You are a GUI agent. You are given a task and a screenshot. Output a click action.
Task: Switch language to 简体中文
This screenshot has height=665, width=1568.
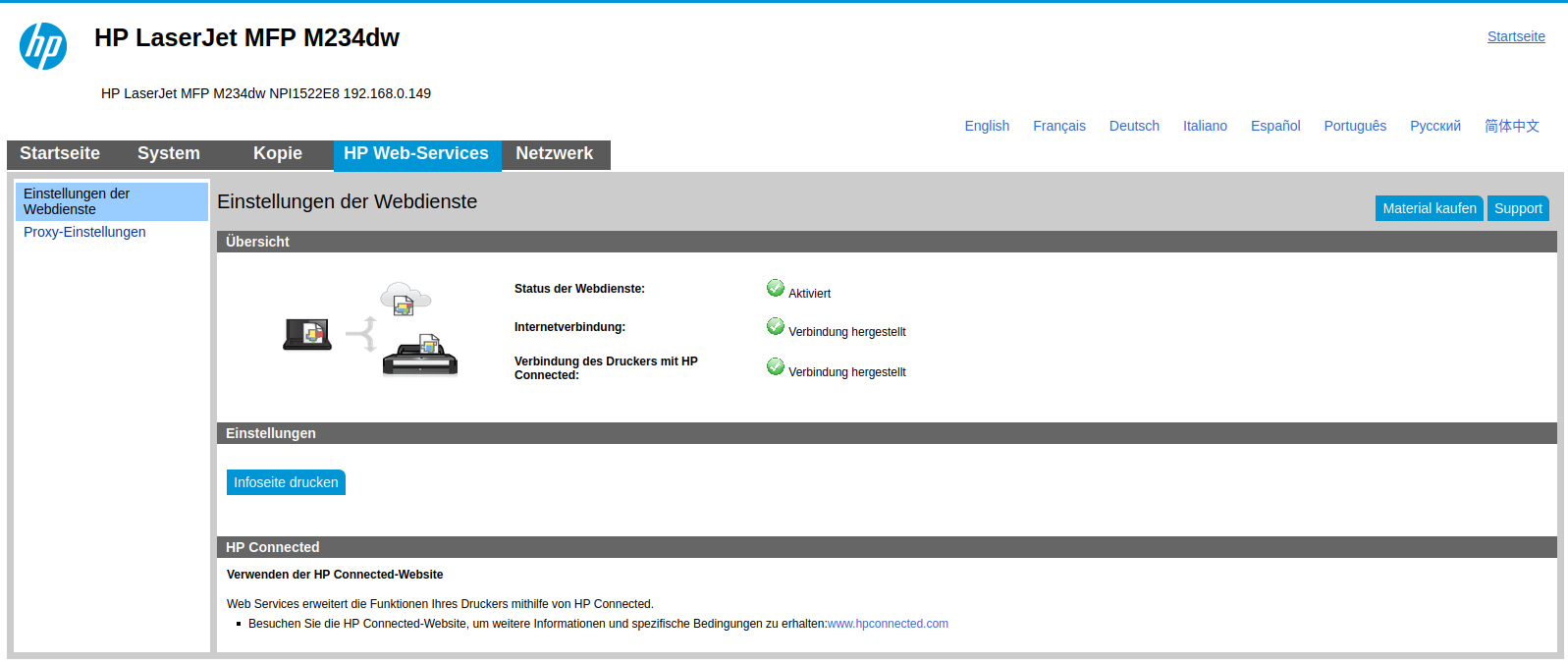tap(1512, 126)
